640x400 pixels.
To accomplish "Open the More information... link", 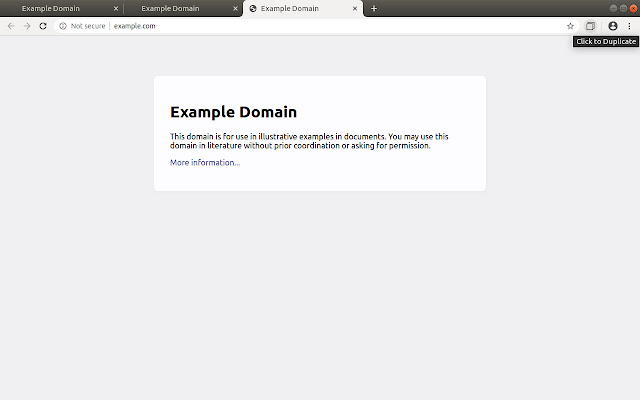I will tap(205, 162).
